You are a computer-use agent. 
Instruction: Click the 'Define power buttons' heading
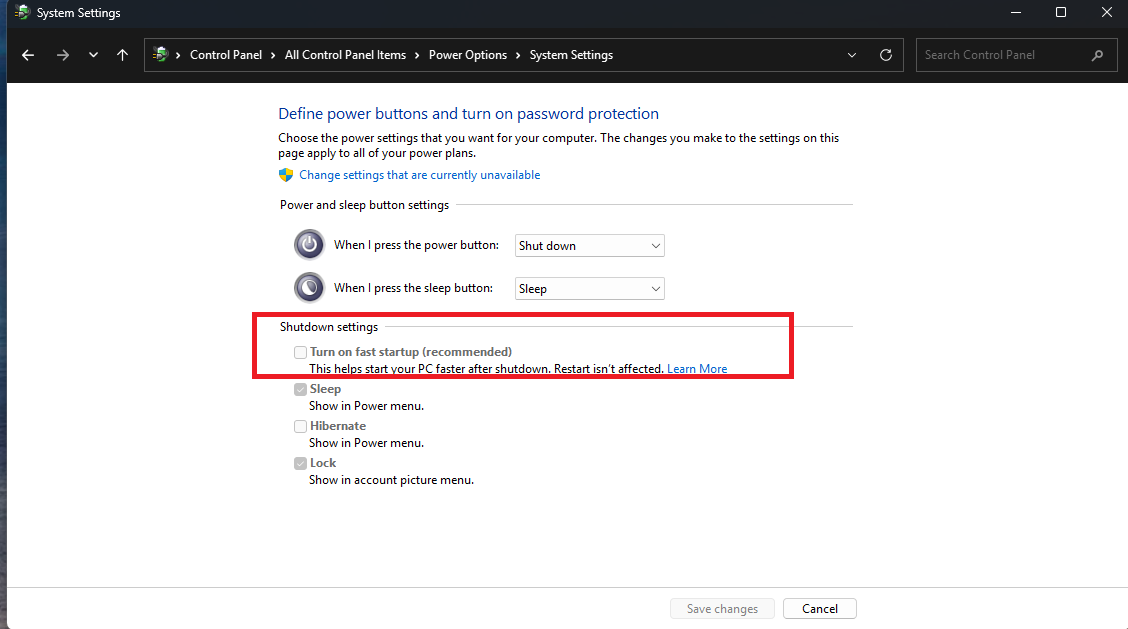(468, 114)
